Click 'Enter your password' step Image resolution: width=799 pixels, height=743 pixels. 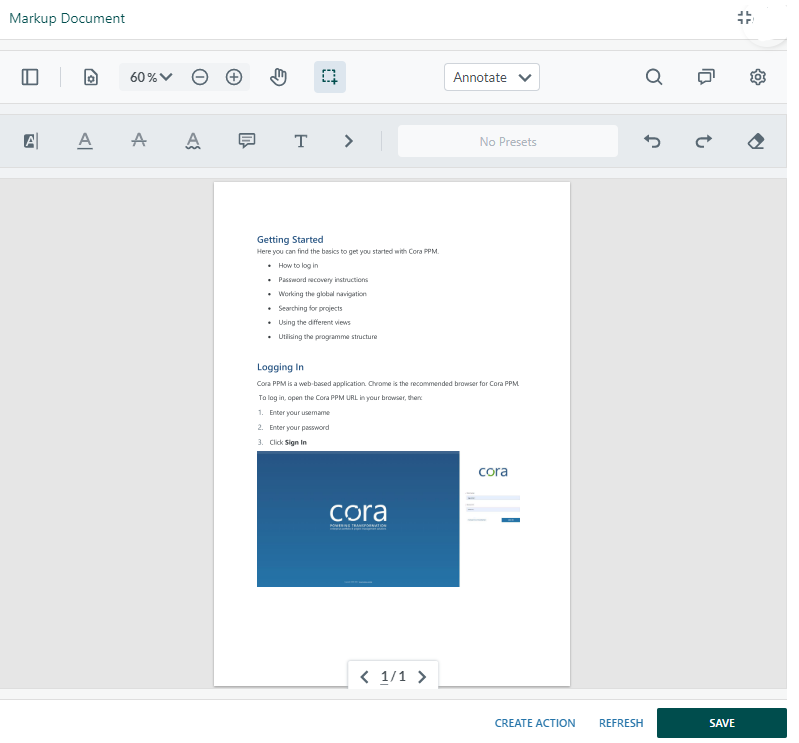299,428
